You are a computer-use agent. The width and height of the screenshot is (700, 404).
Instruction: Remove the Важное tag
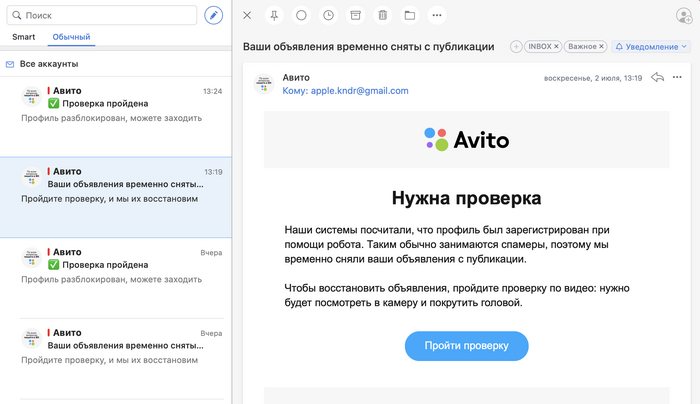pos(601,46)
